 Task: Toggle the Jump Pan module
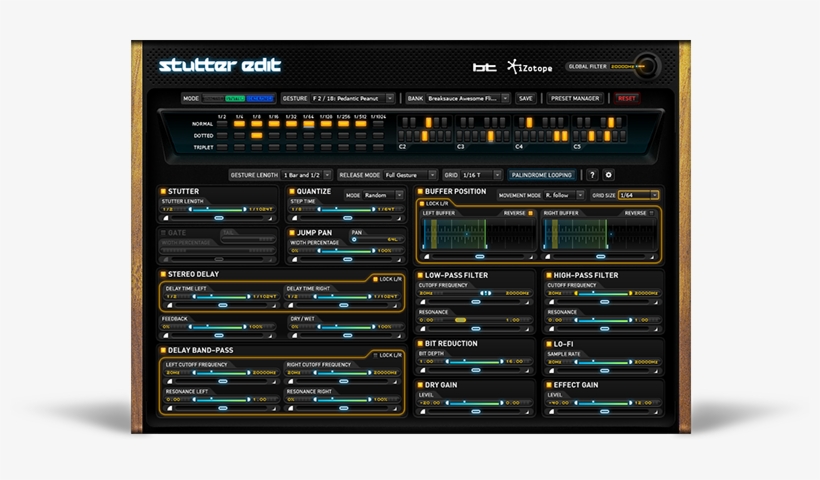[292, 233]
